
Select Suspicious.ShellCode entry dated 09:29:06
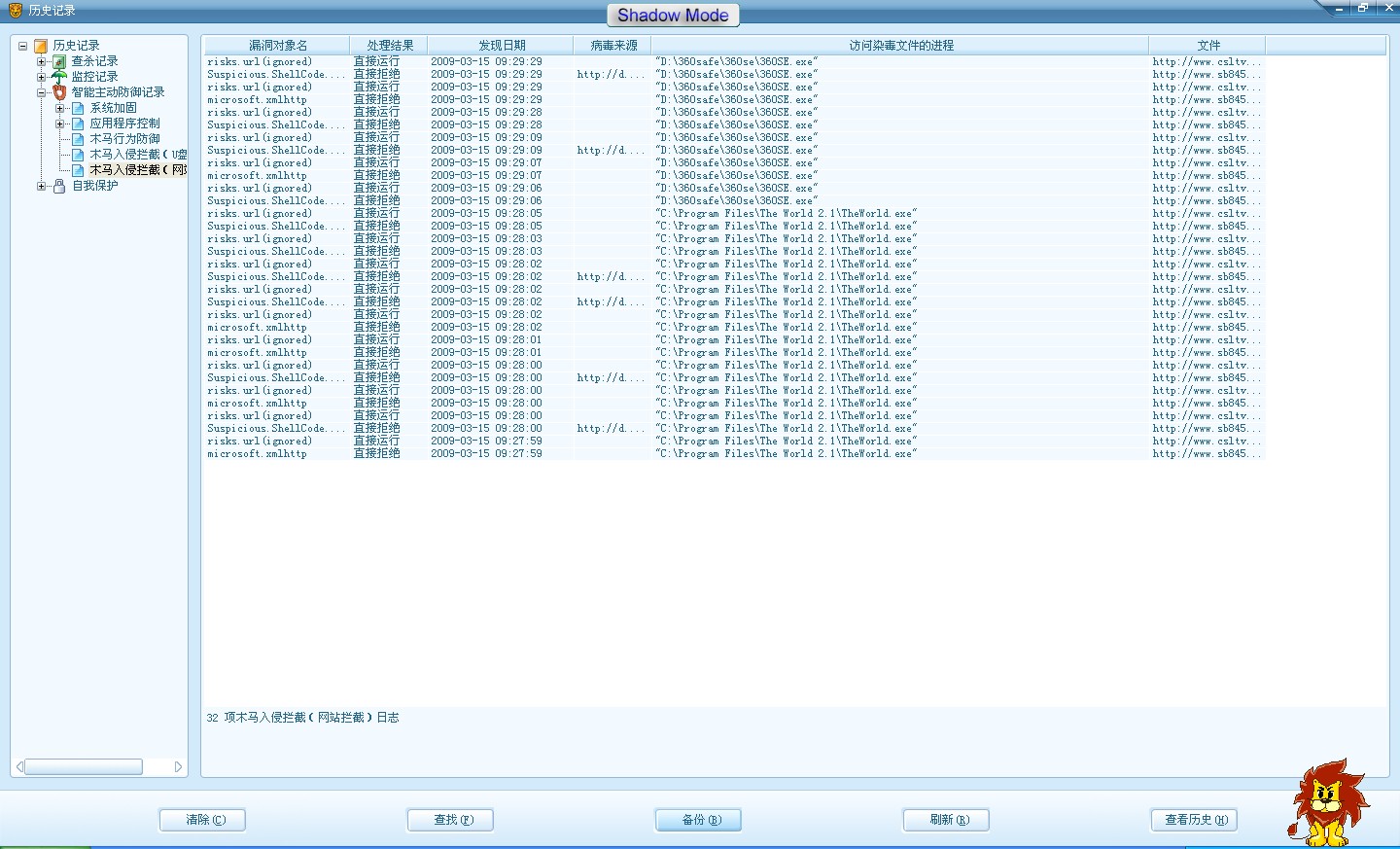point(734,201)
